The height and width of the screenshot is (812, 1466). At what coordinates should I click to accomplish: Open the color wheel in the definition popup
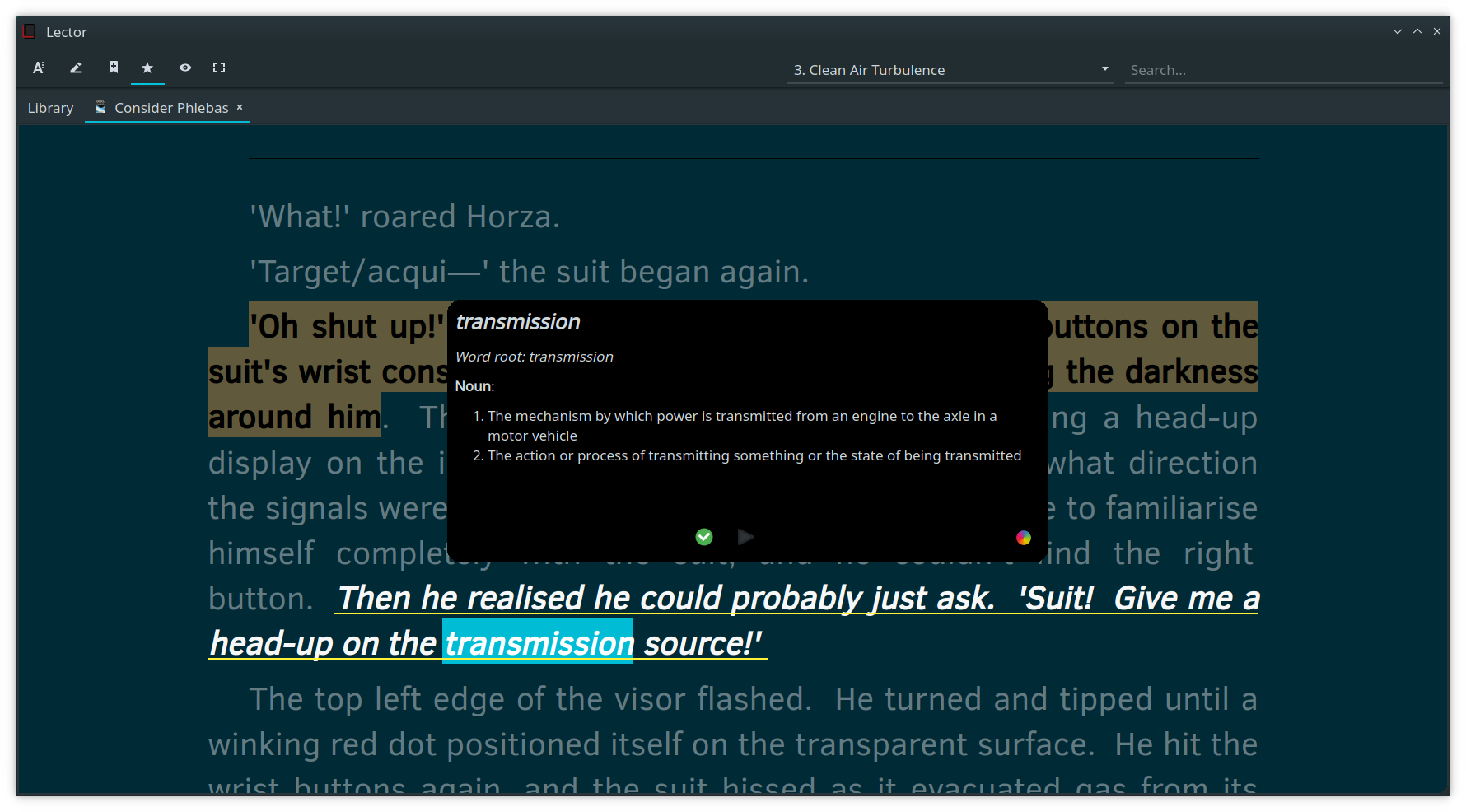coord(1024,538)
